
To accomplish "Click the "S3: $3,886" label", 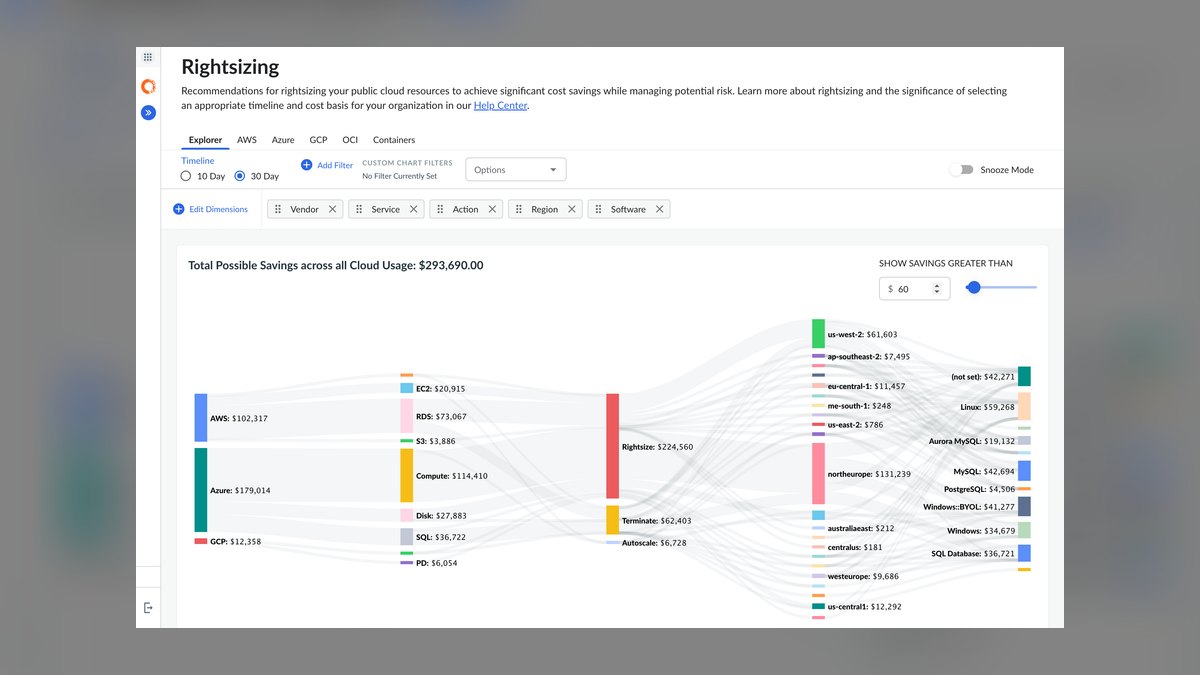I will pos(436,441).
